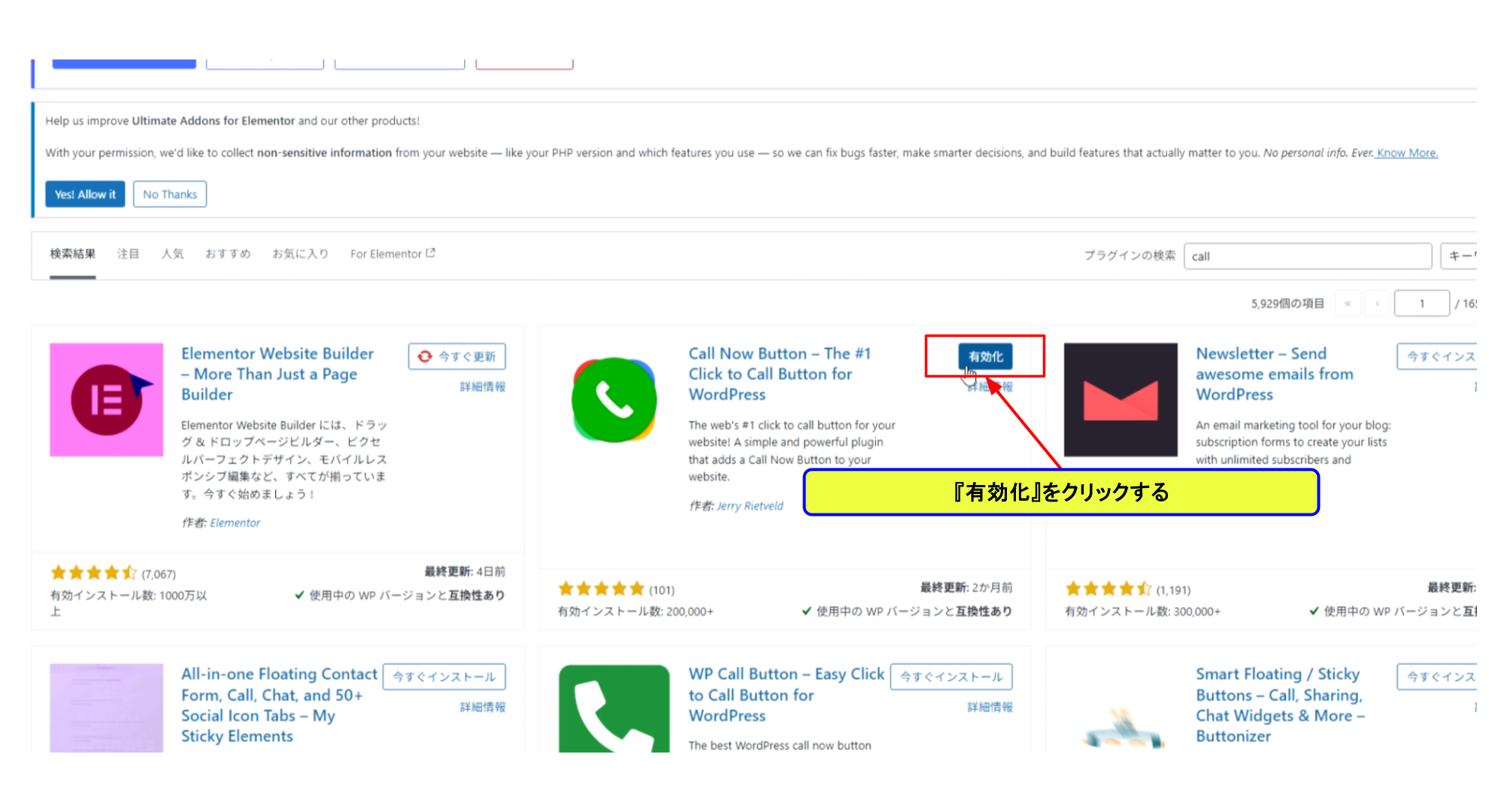Screen dimensions: 1489x812
Task: Open WP Call Button title link
Action: [787, 695]
